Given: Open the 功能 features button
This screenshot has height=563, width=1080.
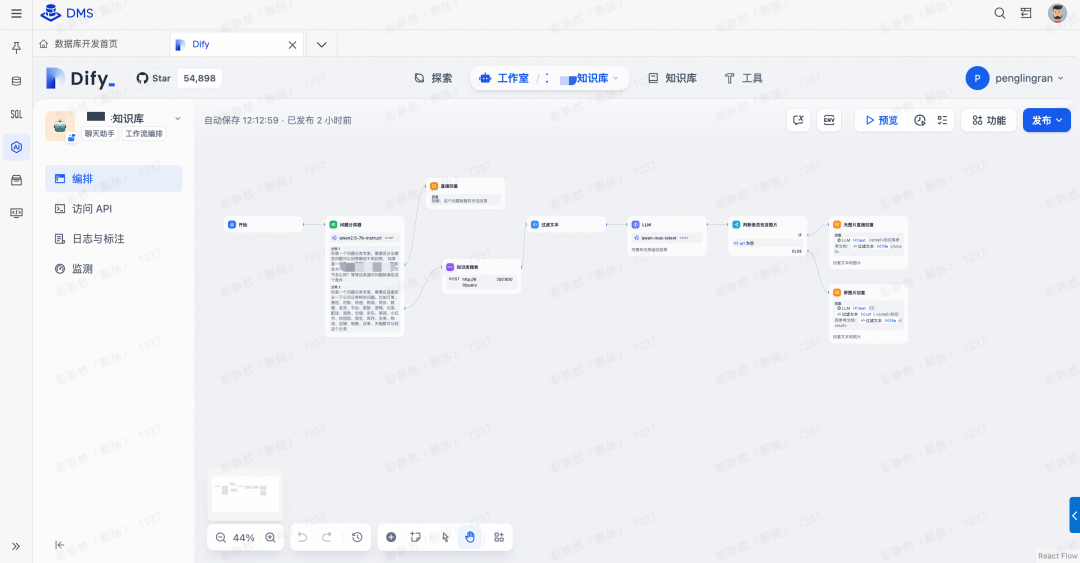Looking at the screenshot, I should click(989, 120).
